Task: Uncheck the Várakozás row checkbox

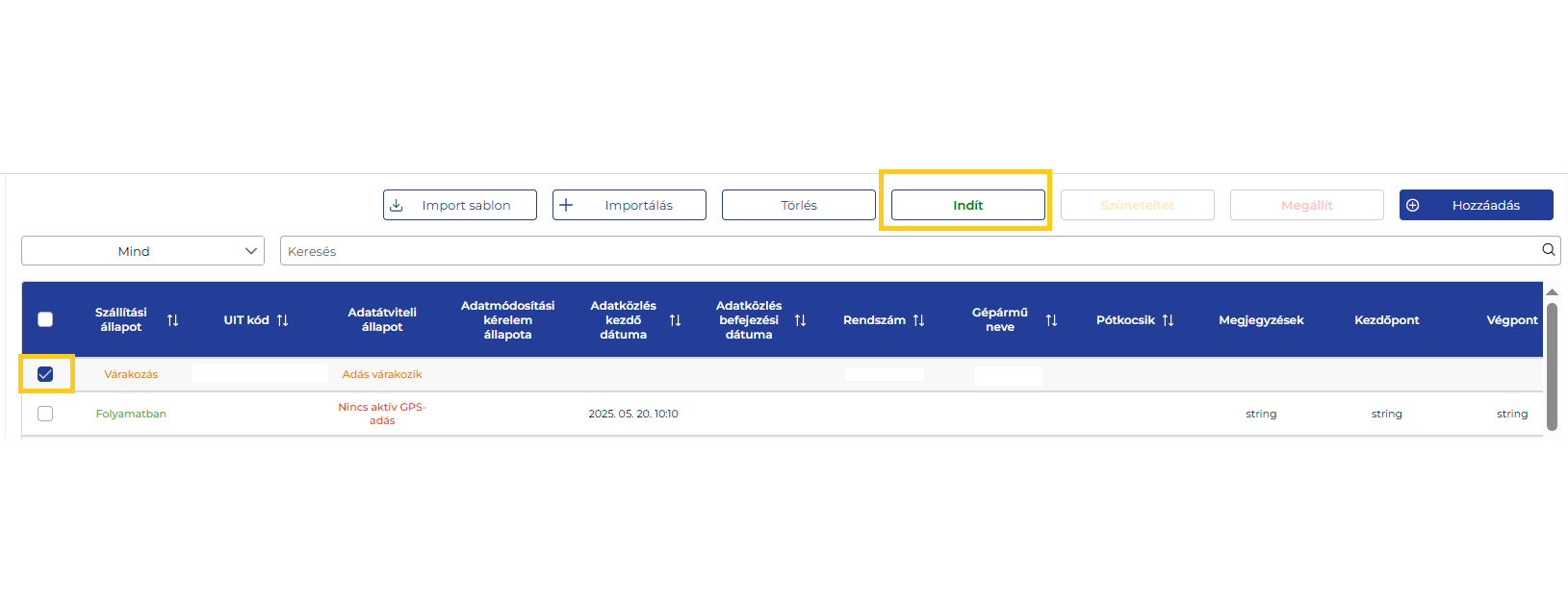Action: coord(45,374)
